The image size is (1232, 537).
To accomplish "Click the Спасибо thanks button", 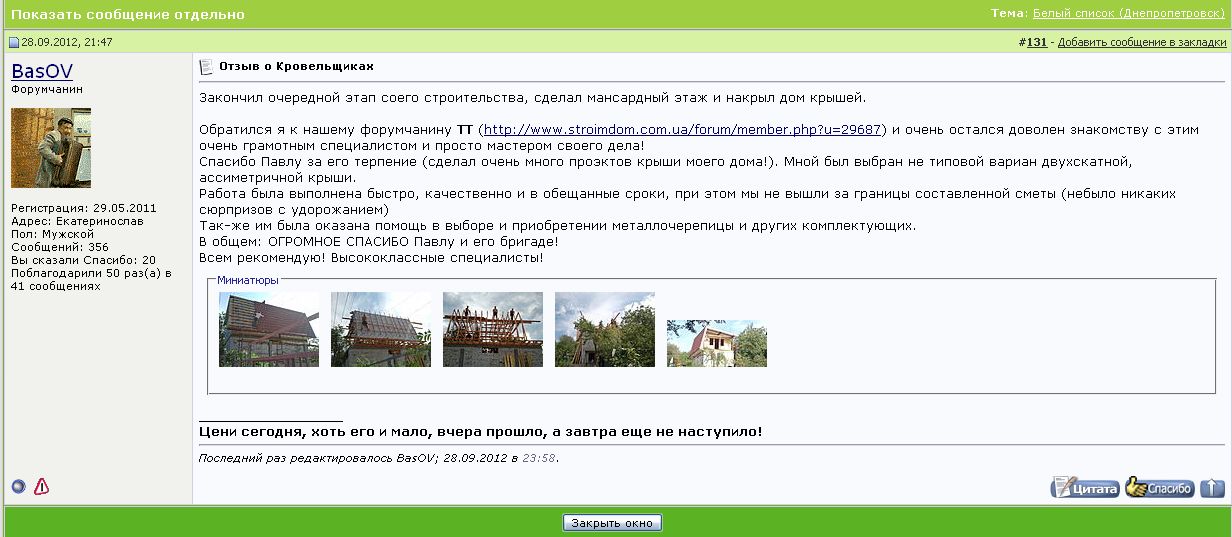I will click(1160, 488).
